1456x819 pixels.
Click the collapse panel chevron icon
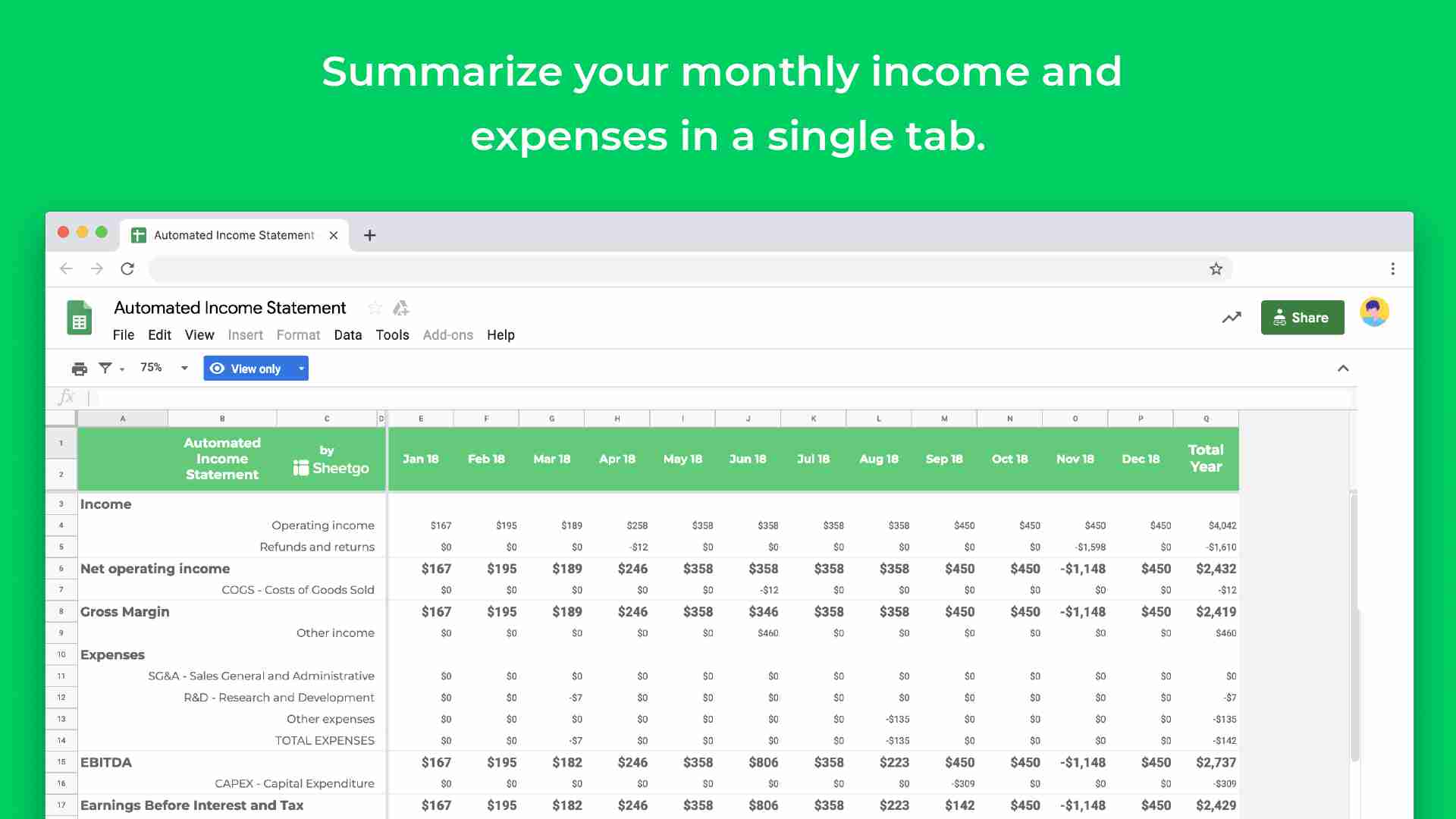coord(1343,367)
